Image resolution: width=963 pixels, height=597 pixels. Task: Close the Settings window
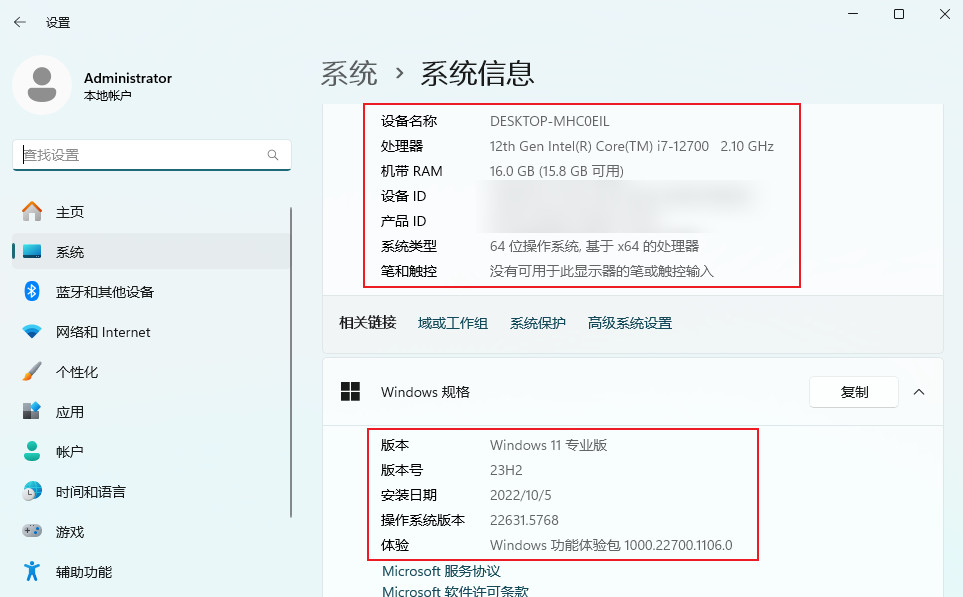point(945,14)
